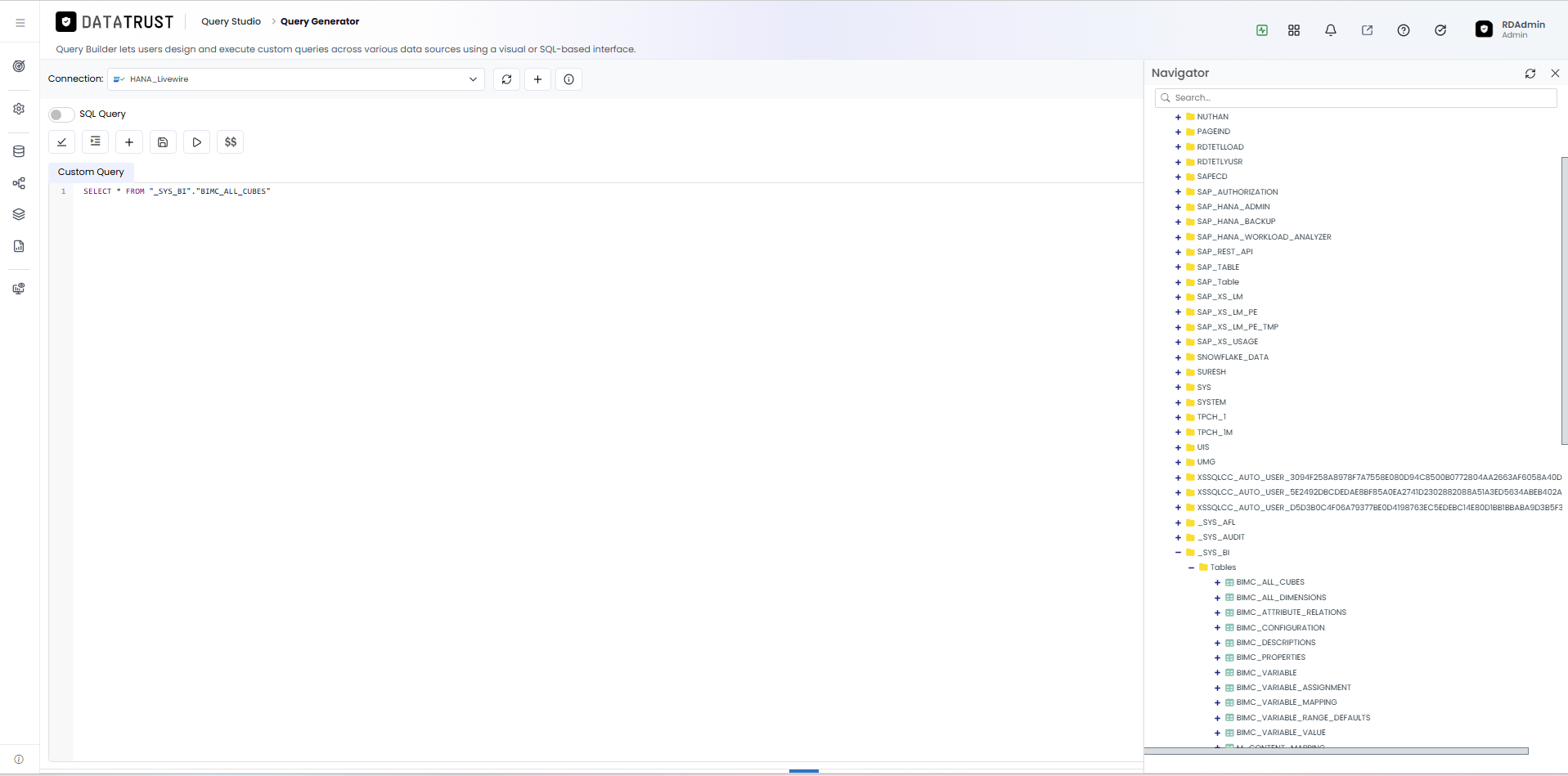Click the Query Generator breadcrumb
Screen dimensions: 1568x776
(320, 21)
